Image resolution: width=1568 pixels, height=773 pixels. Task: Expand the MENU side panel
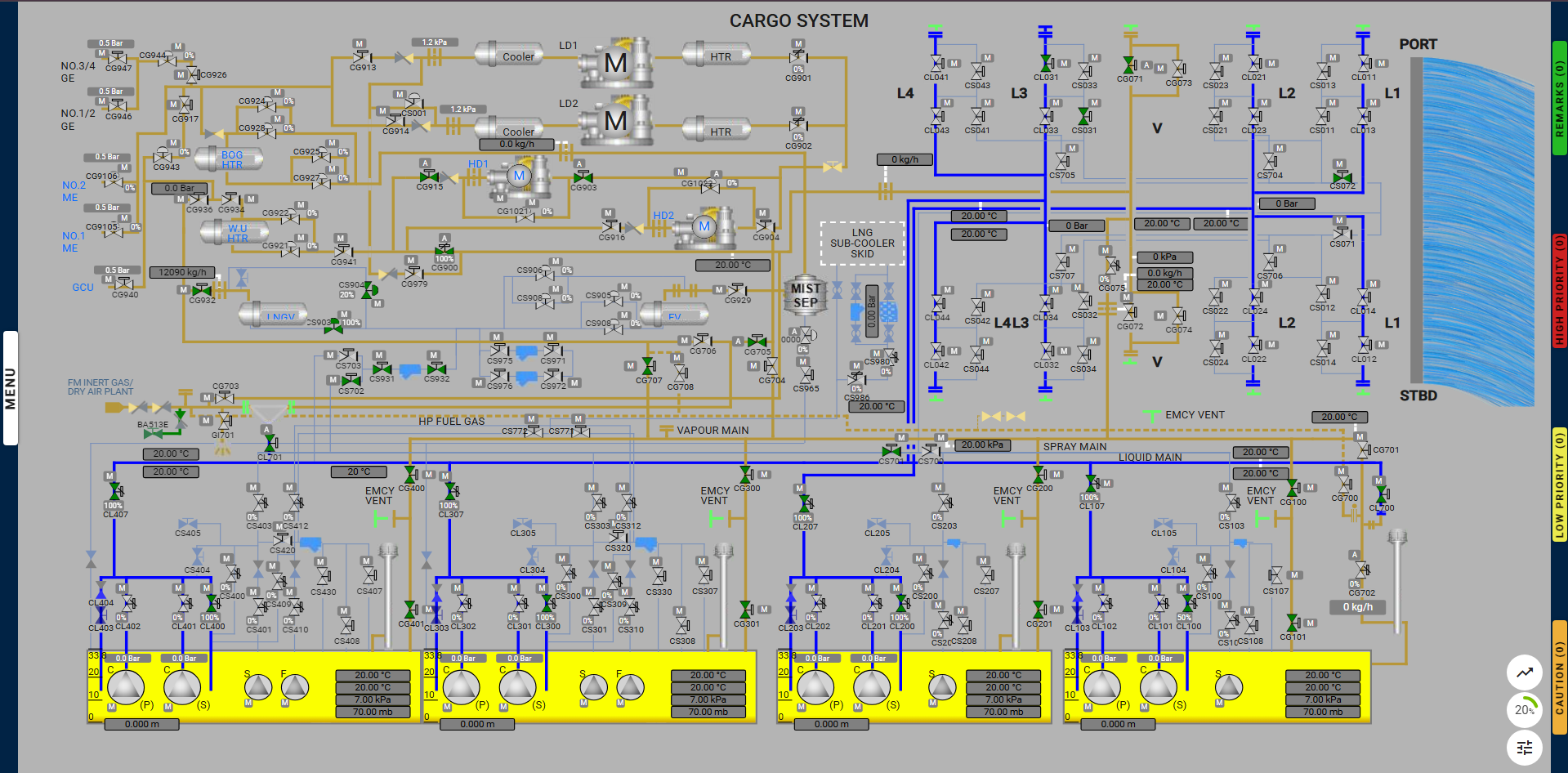(10, 388)
